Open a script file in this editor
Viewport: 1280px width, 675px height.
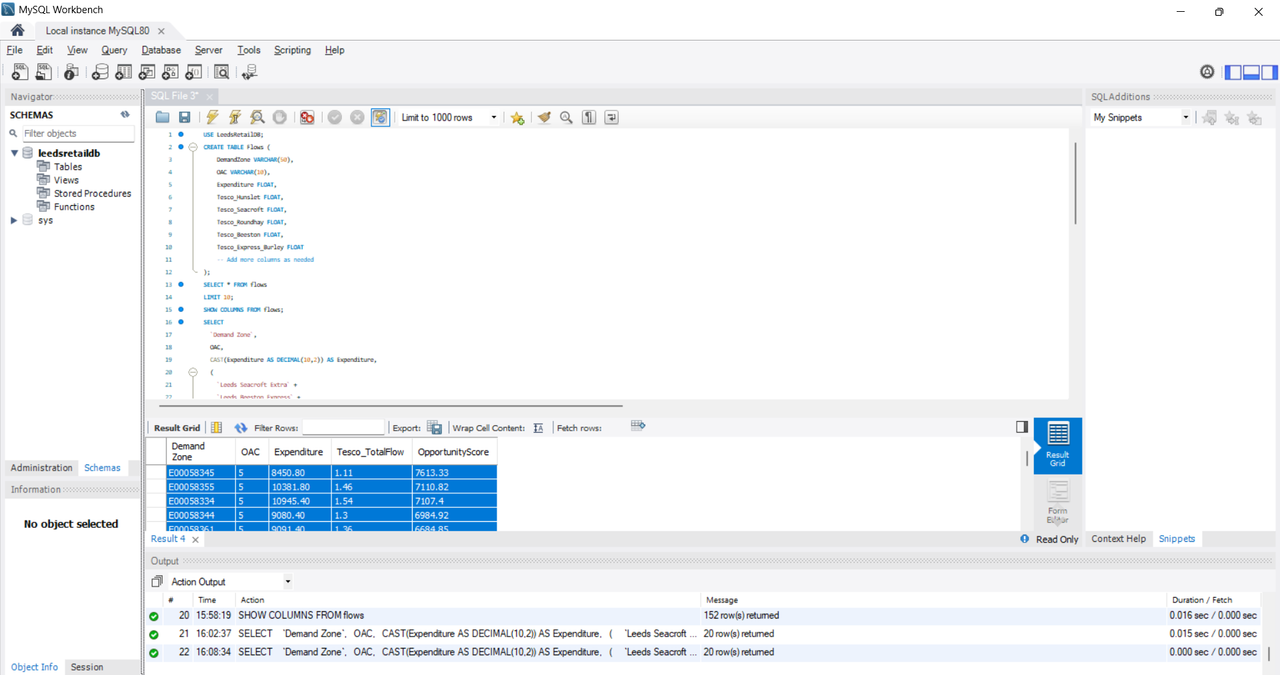(x=162, y=117)
